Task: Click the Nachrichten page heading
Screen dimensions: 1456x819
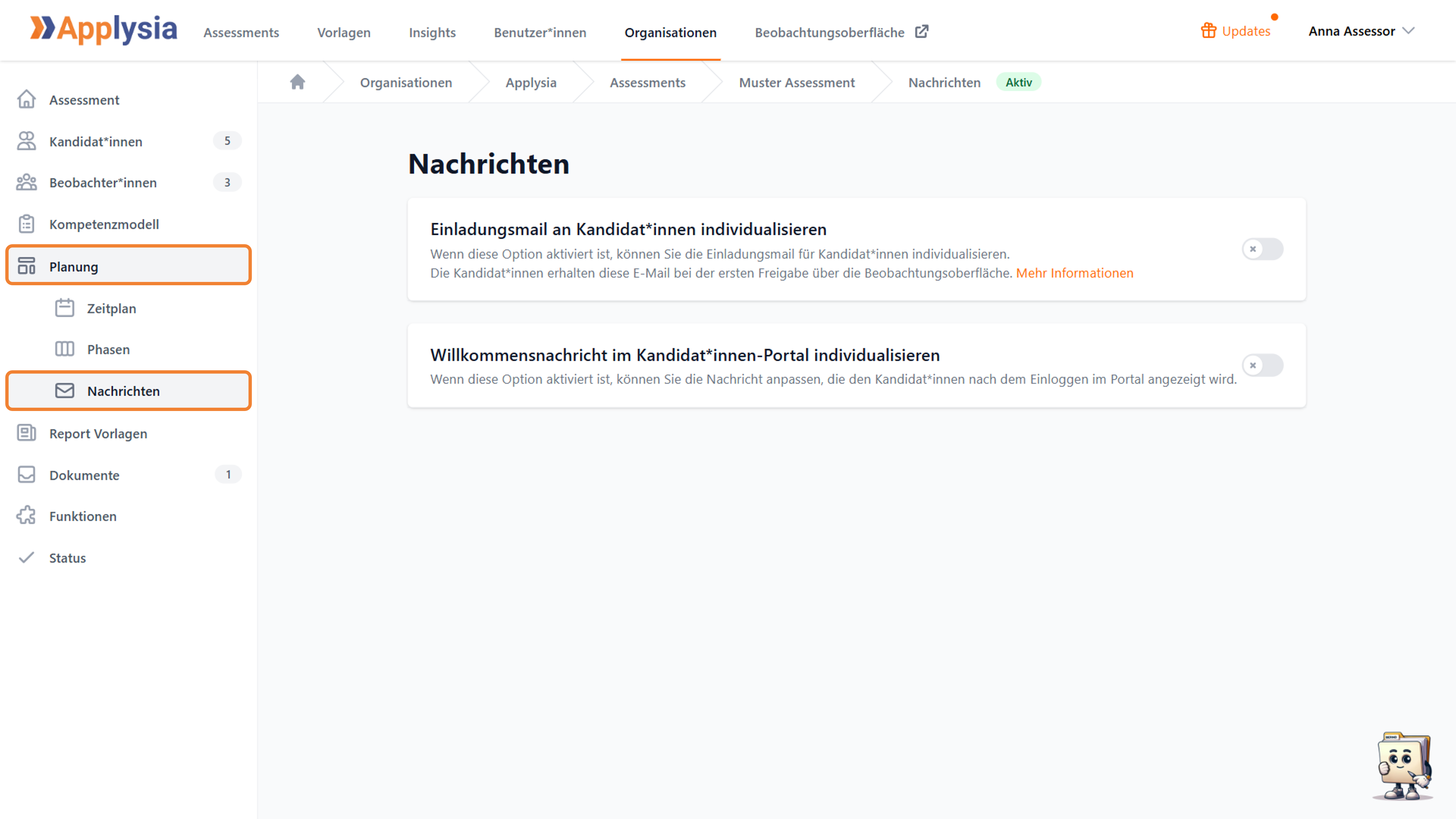Action: (x=488, y=164)
